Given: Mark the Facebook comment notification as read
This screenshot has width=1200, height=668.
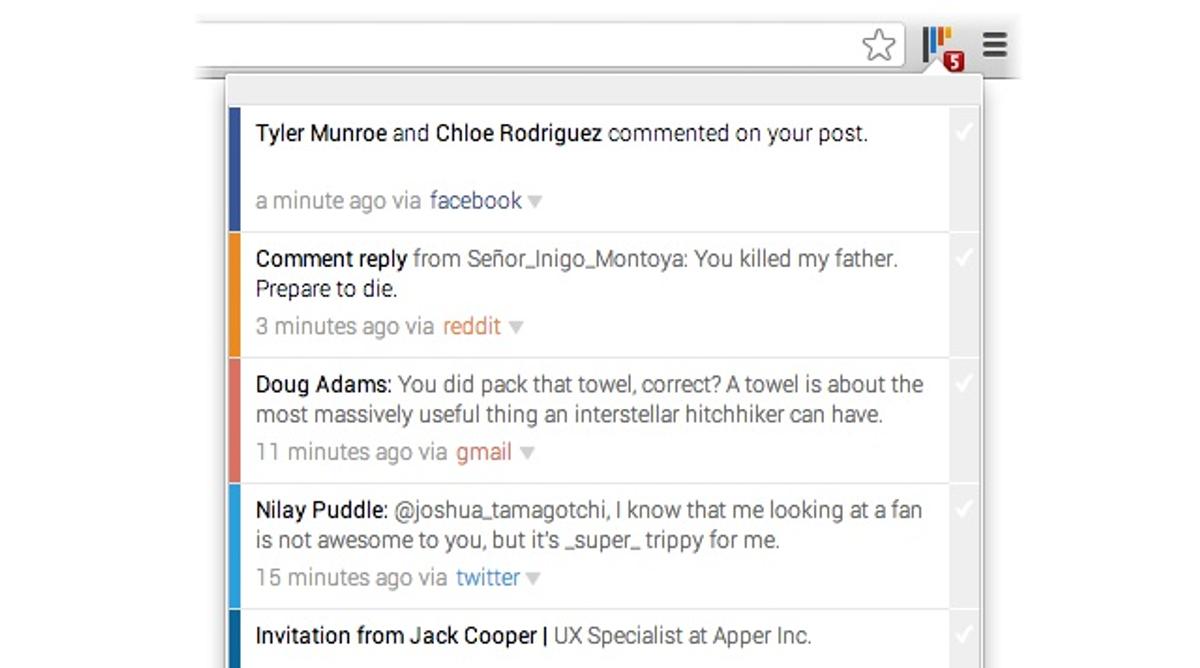Looking at the screenshot, I should coord(964,133).
